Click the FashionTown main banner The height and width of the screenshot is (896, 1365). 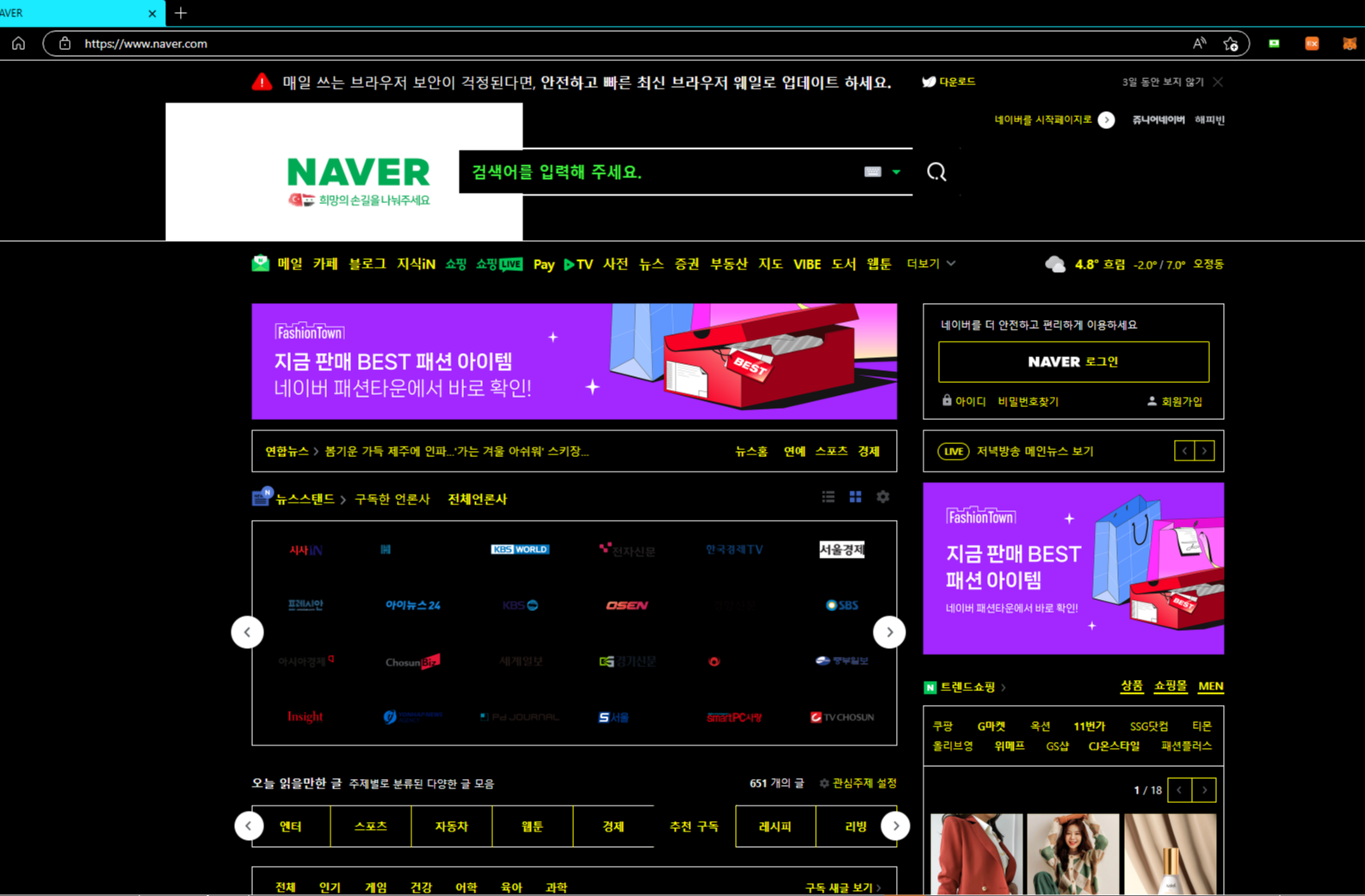point(574,361)
